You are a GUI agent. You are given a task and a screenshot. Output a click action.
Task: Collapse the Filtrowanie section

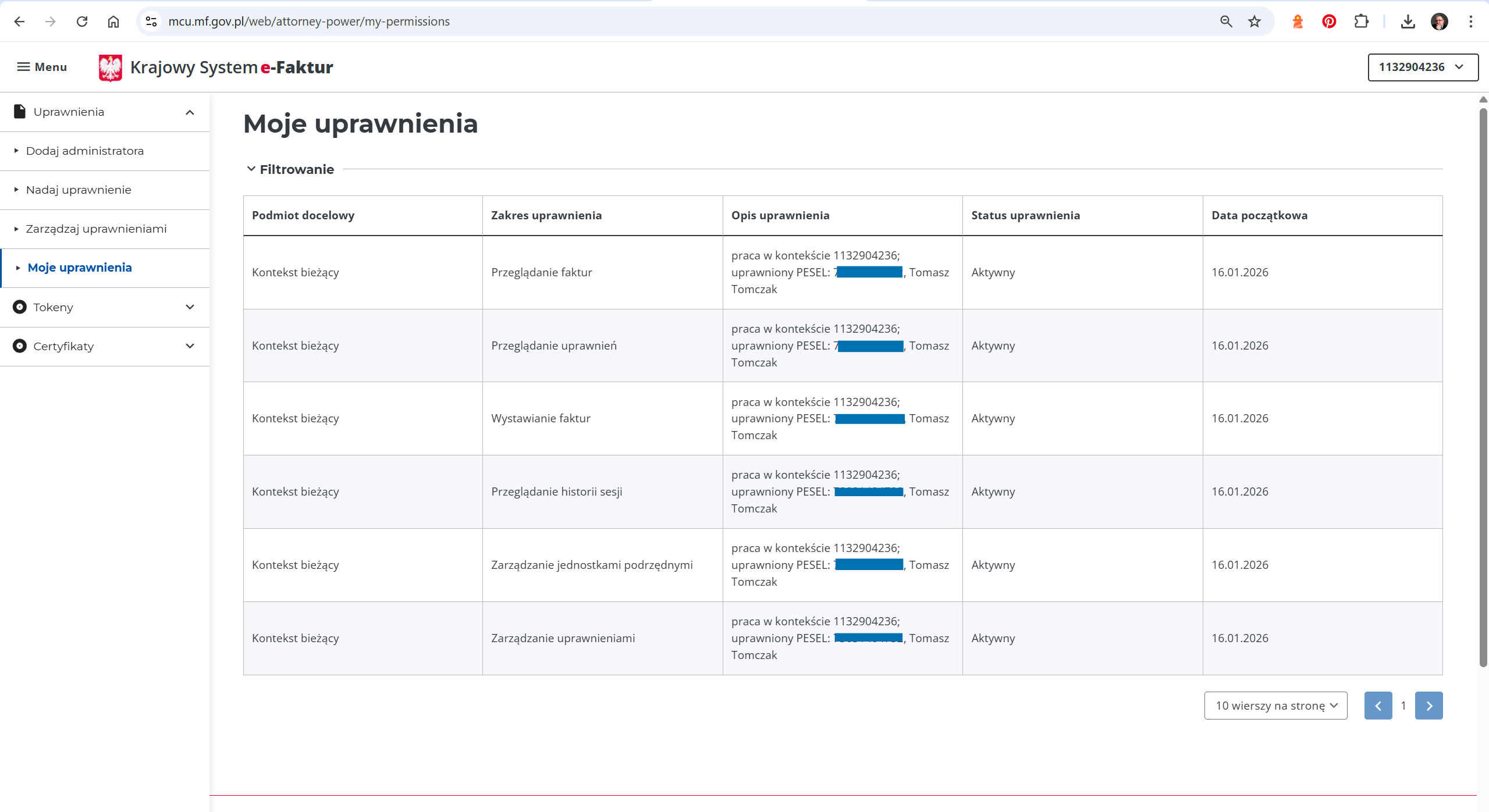(x=290, y=169)
